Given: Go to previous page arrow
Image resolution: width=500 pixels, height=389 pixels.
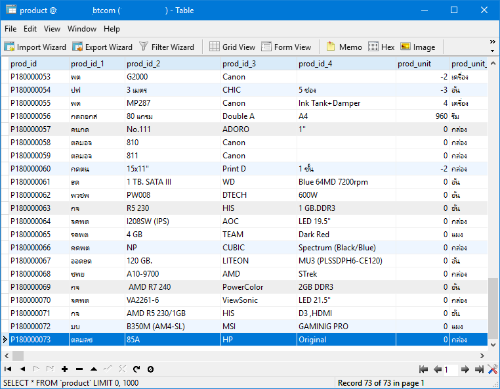Looking at the screenshot, I should point(438,369).
